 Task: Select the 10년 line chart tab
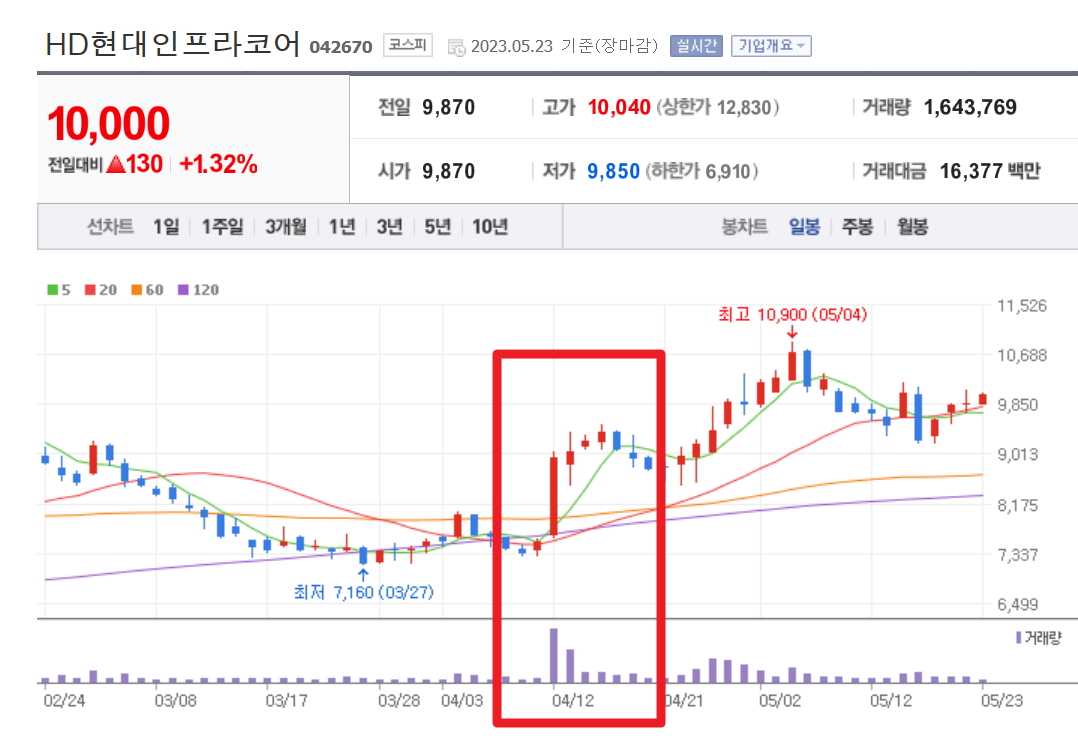coord(490,226)
